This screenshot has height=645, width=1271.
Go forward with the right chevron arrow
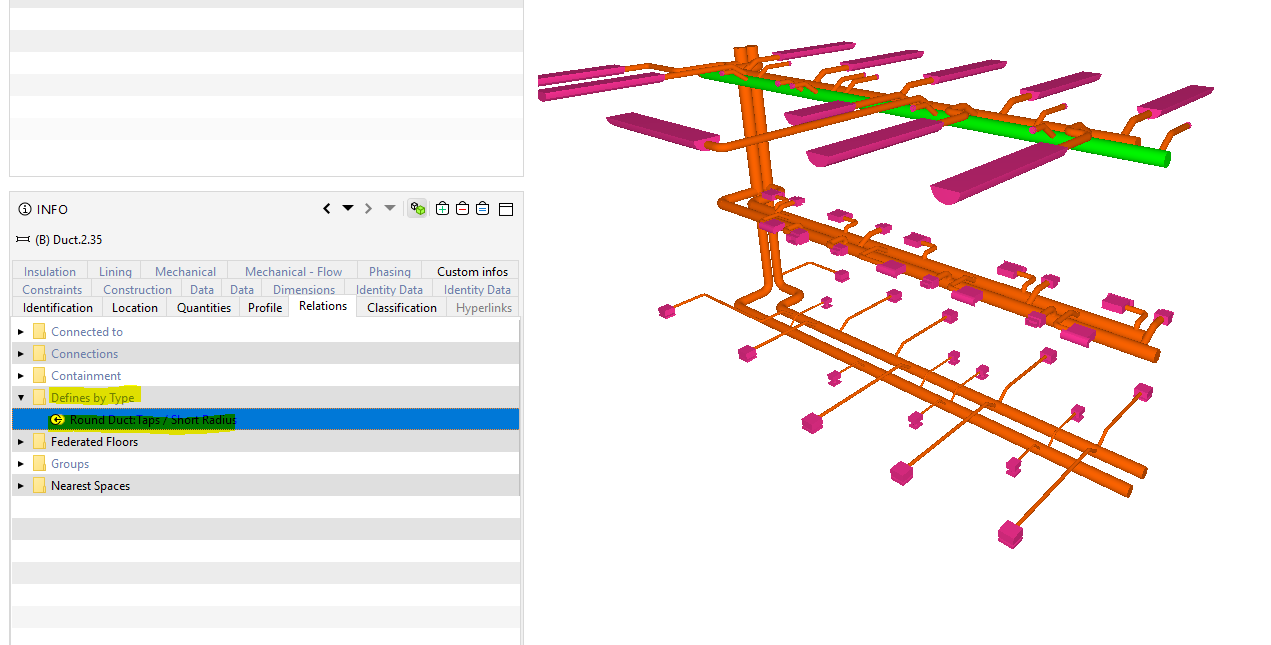pyautogui.click(x=368, y=209)
